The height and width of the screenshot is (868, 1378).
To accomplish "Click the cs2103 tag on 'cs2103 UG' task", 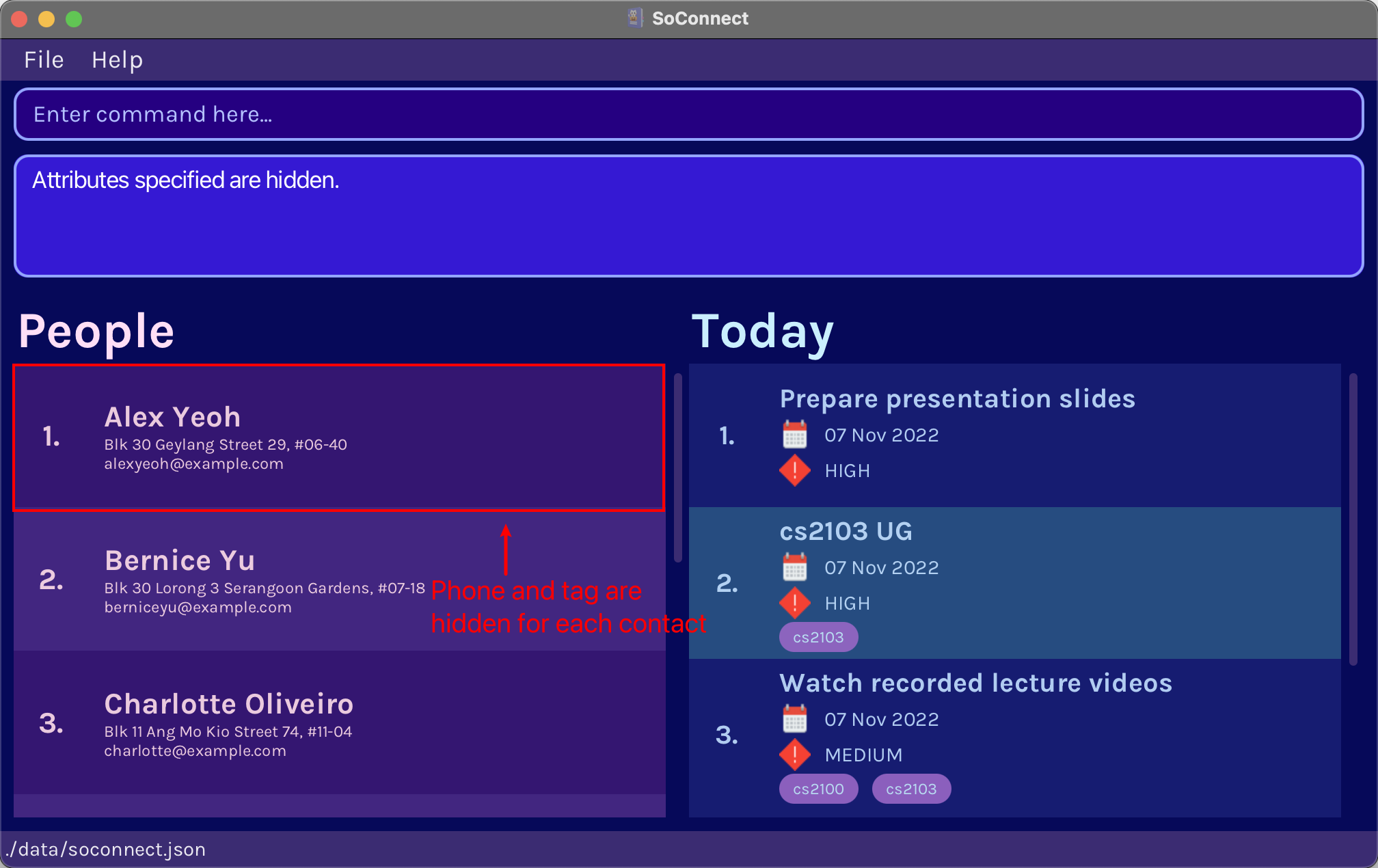I will coord(818,637).
